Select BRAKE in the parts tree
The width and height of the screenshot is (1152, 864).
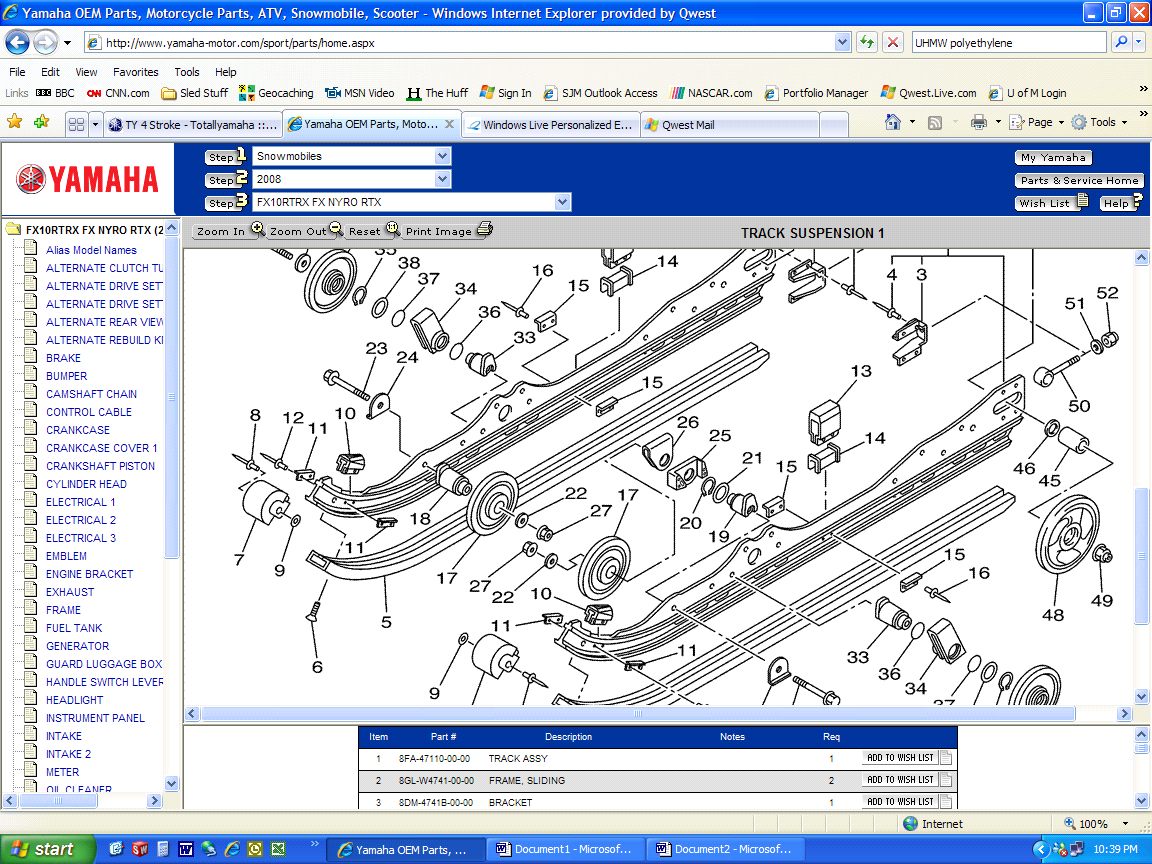pyautogui.click(x=63, y=358)
